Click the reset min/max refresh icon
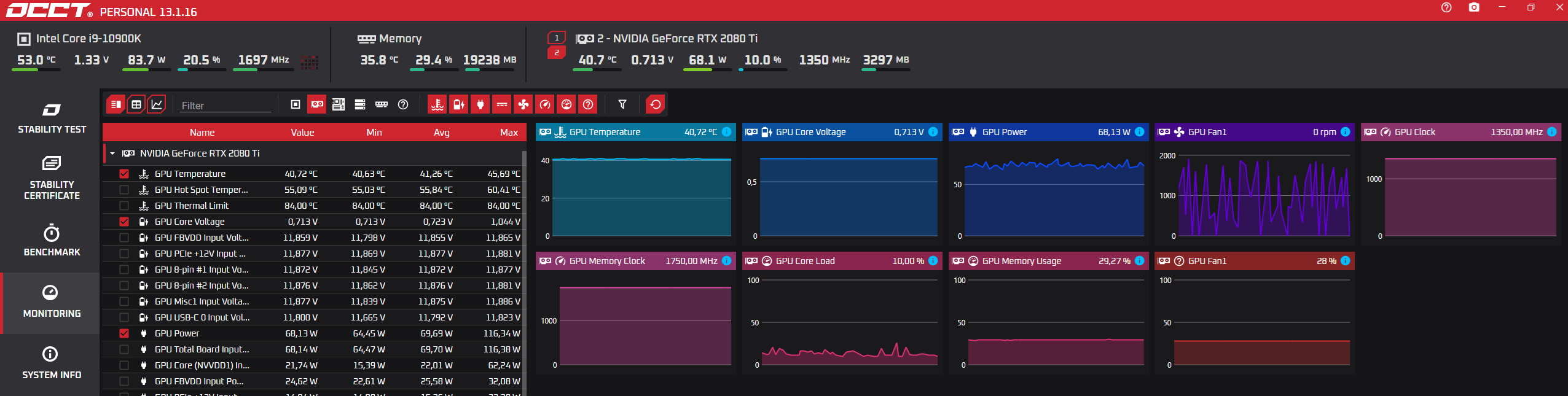This screenshot has width=1568, height=396. (656, 104)
